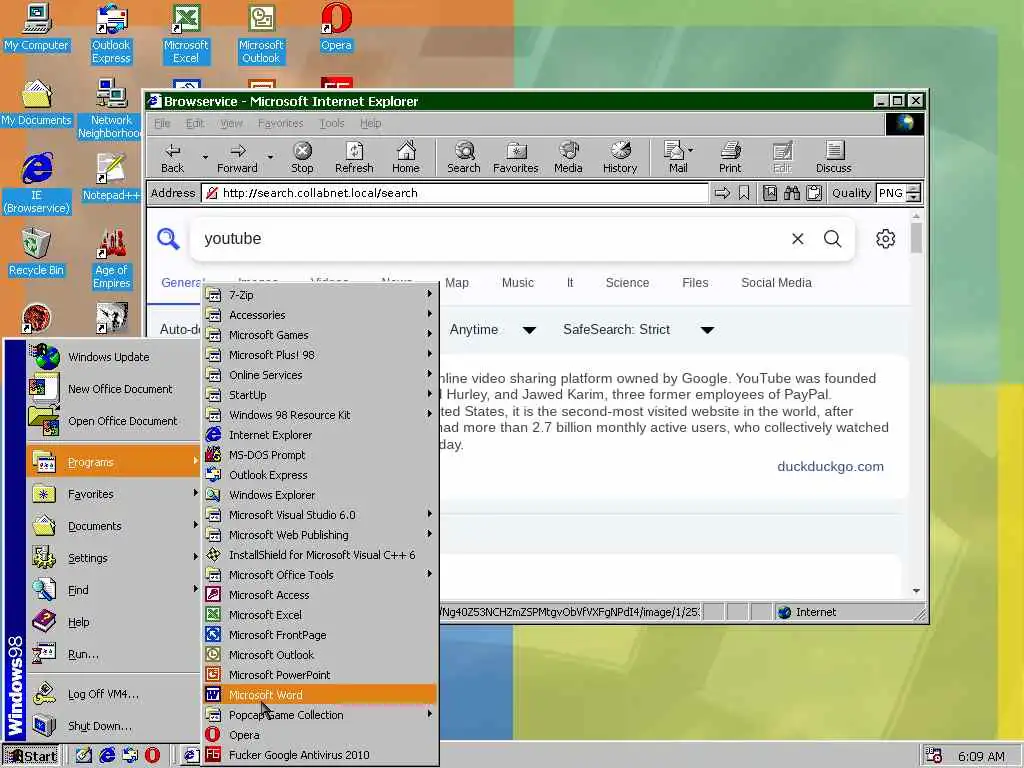Viewport: 1024px width, 768px height.
Task: Expand the Accessories submenu
Action: coord(319,315)
